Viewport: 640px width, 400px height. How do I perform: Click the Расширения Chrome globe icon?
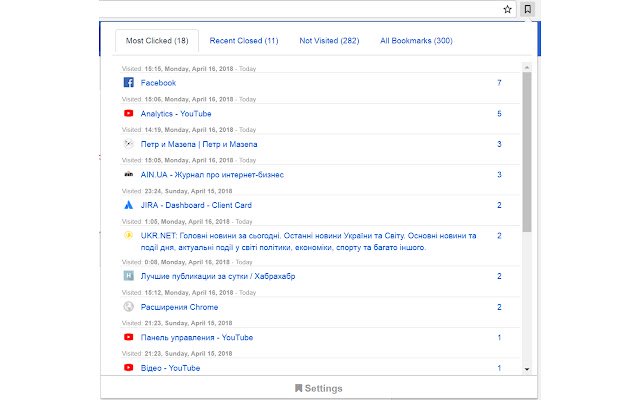coord(129,307)
